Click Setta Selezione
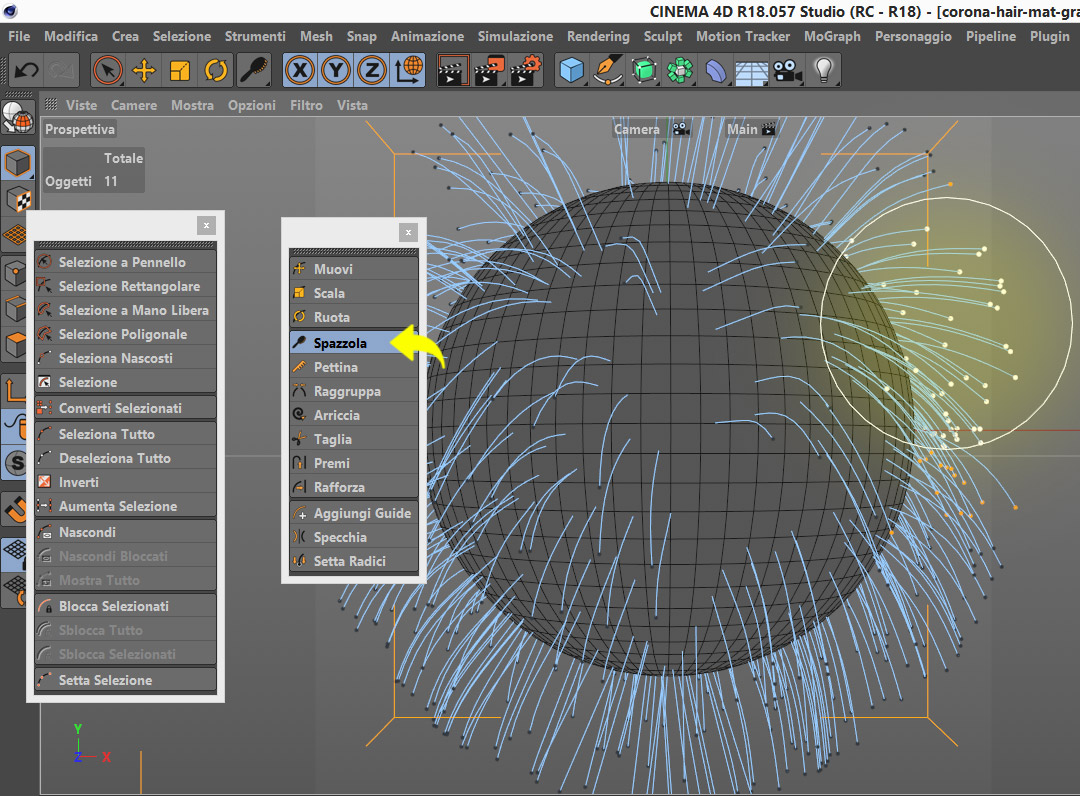 (125, 680)
